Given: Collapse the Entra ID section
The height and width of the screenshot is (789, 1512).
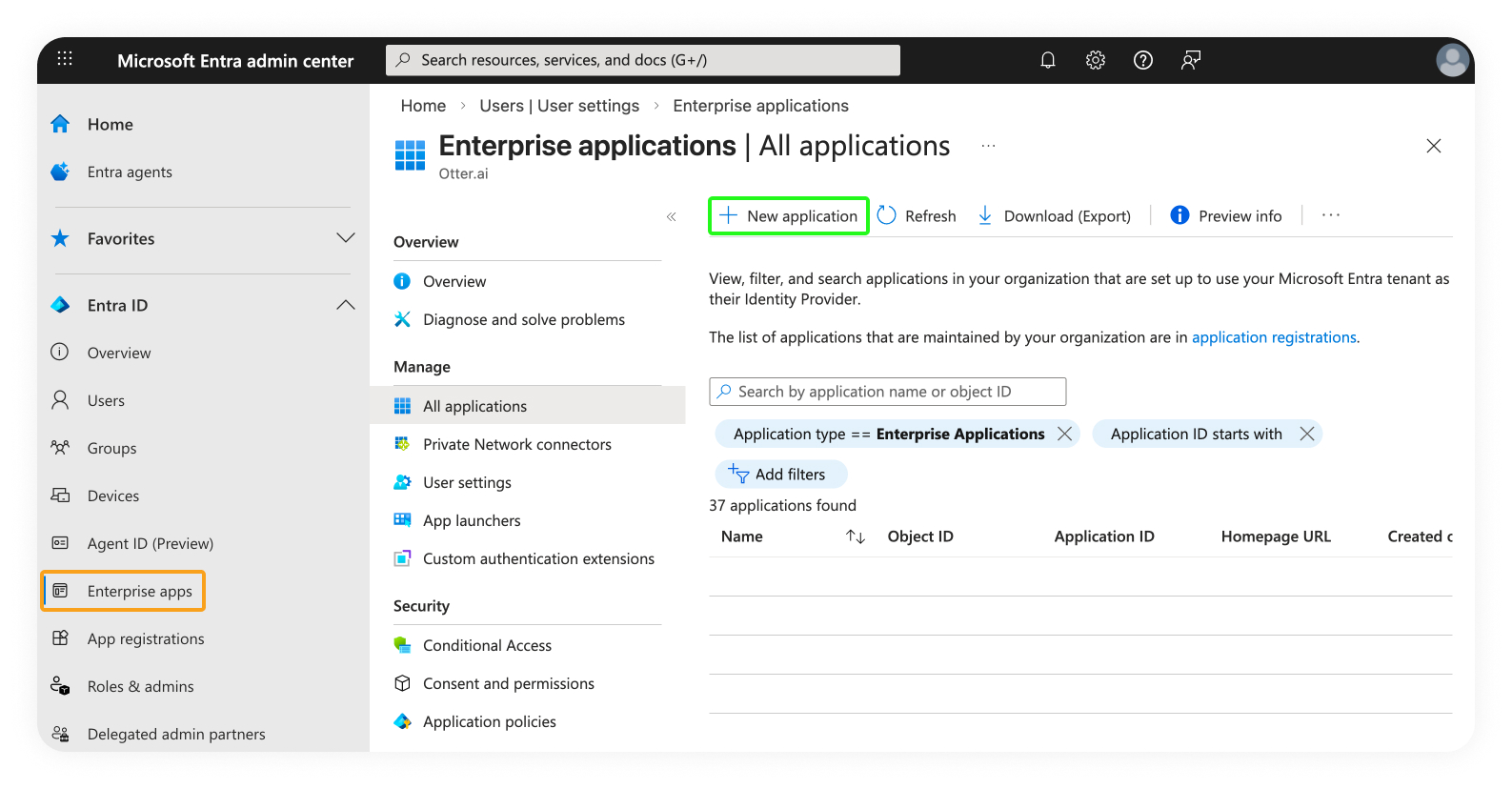Looking at the screenshot, I should click(345, 305).
